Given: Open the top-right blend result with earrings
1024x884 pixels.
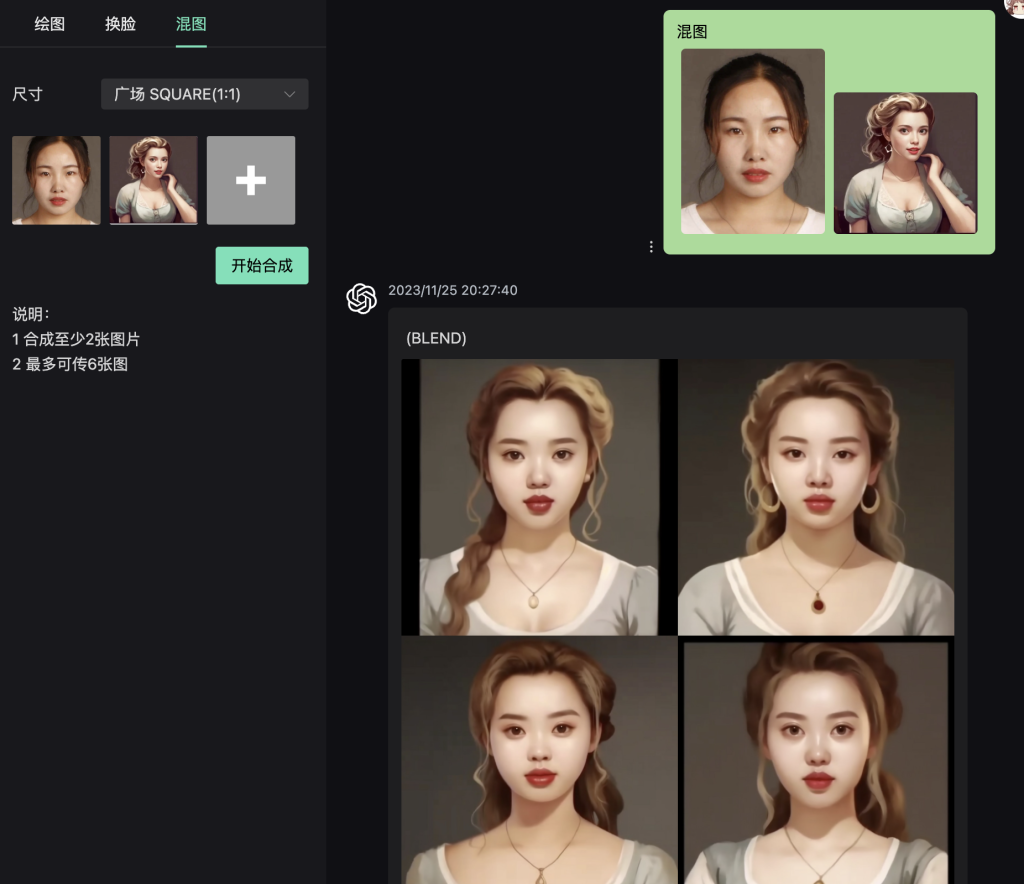Looking at the screenshot, I should click(816, 497).
